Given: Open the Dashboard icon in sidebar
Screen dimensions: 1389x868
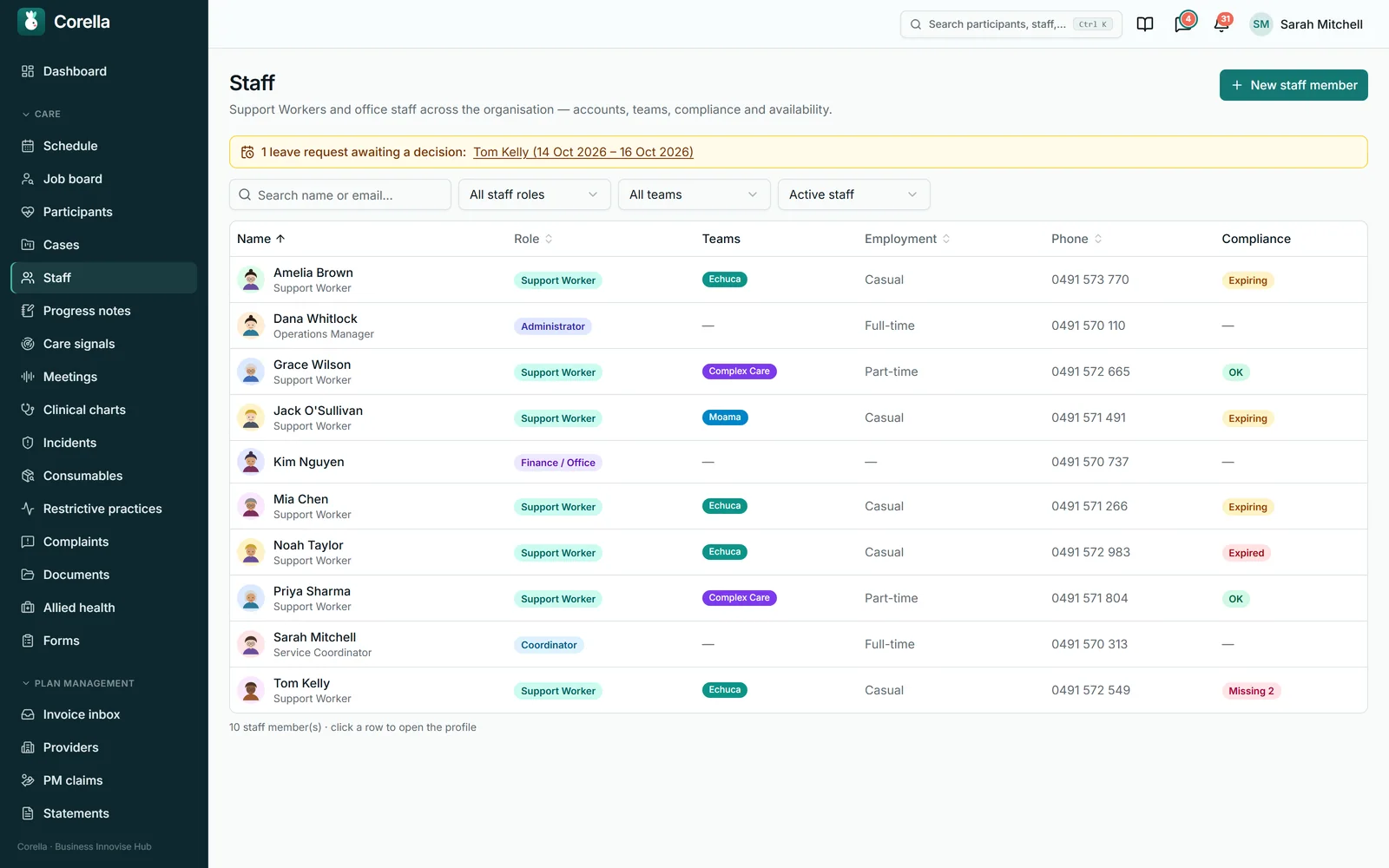Looking at the screenshot, I should pyautogui.click(x=28, y=71).
